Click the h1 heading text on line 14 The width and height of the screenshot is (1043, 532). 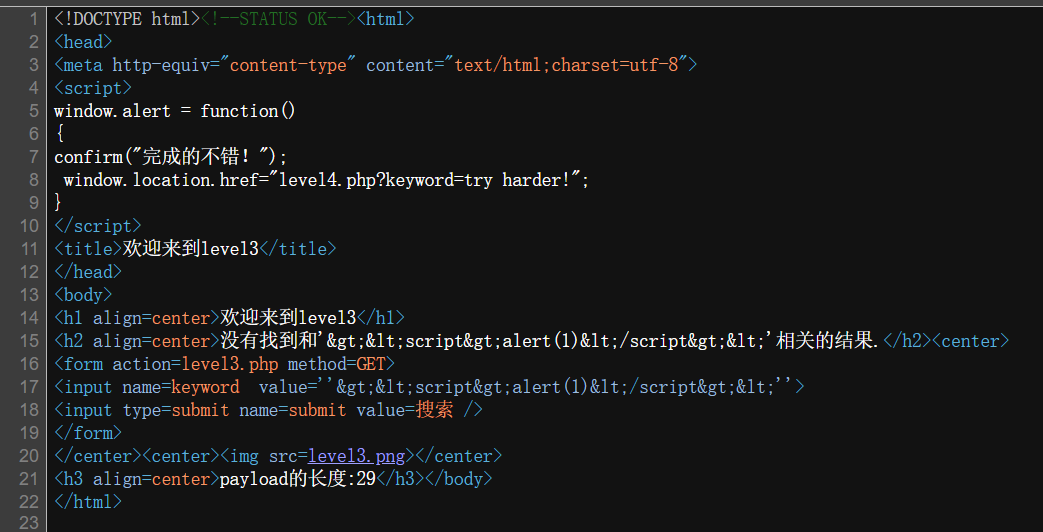point(288,318)
